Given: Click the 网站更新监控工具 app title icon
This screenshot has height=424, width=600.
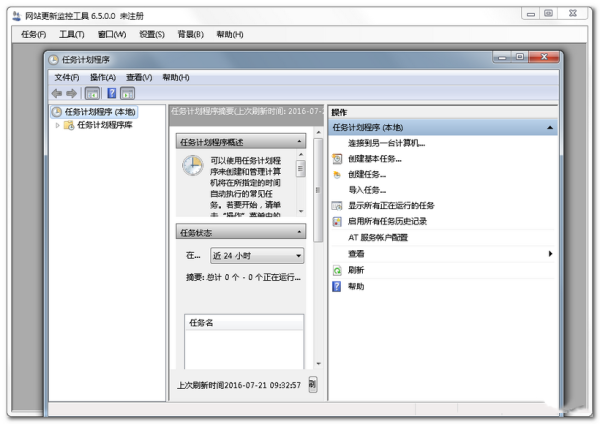Looking at the screenshot, I should click(x=16, y=16).
